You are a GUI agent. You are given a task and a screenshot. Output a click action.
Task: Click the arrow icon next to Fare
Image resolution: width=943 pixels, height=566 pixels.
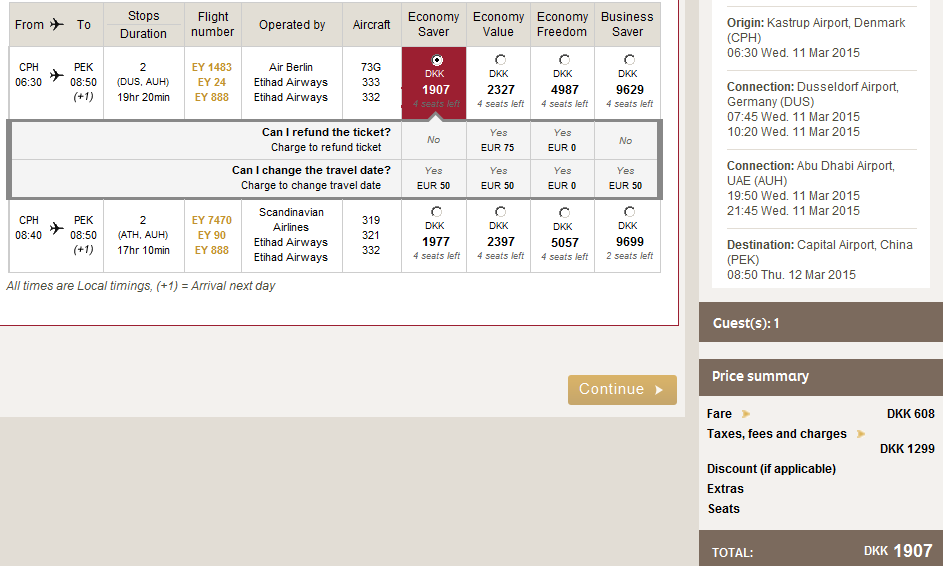(x=746, y=414)
